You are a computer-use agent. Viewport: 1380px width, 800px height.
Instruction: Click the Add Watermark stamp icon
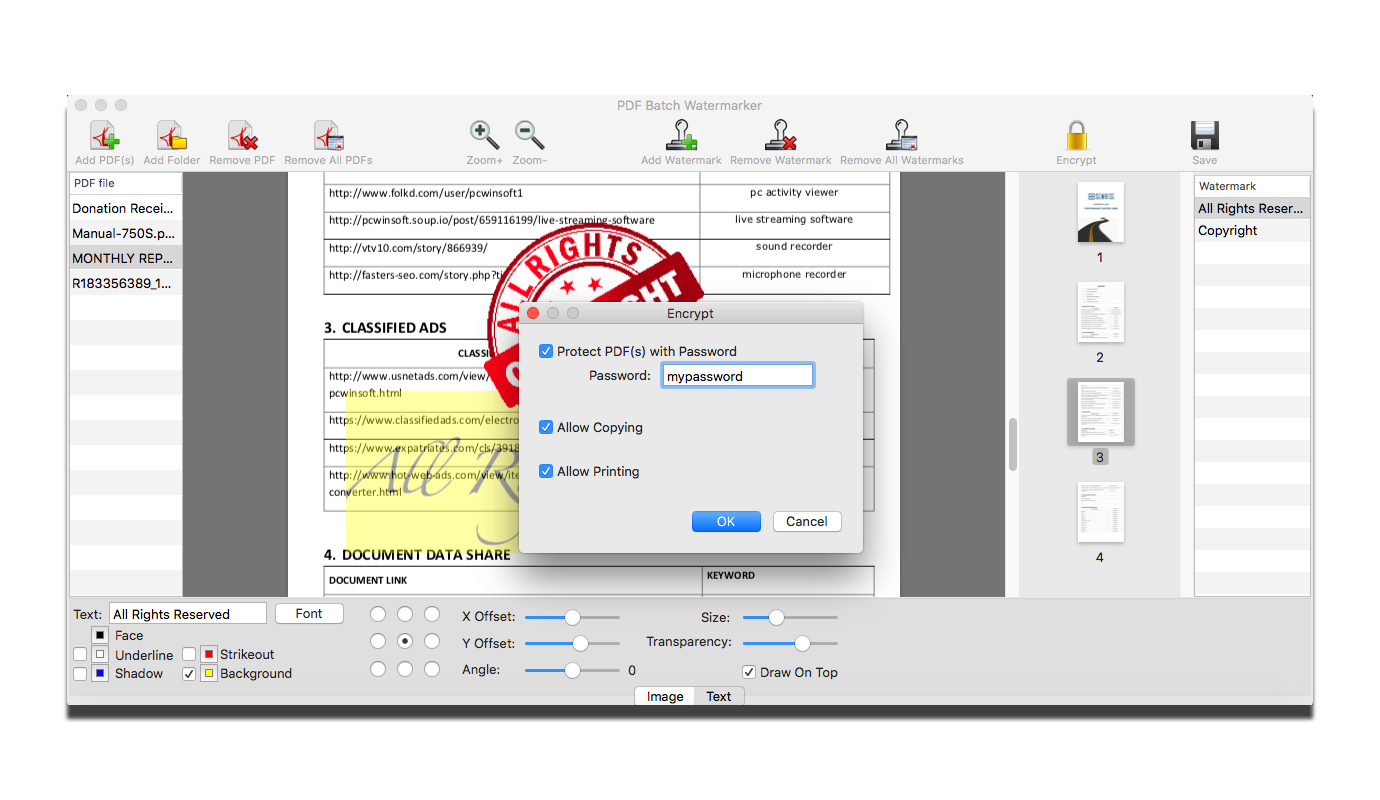coord(681,136)
